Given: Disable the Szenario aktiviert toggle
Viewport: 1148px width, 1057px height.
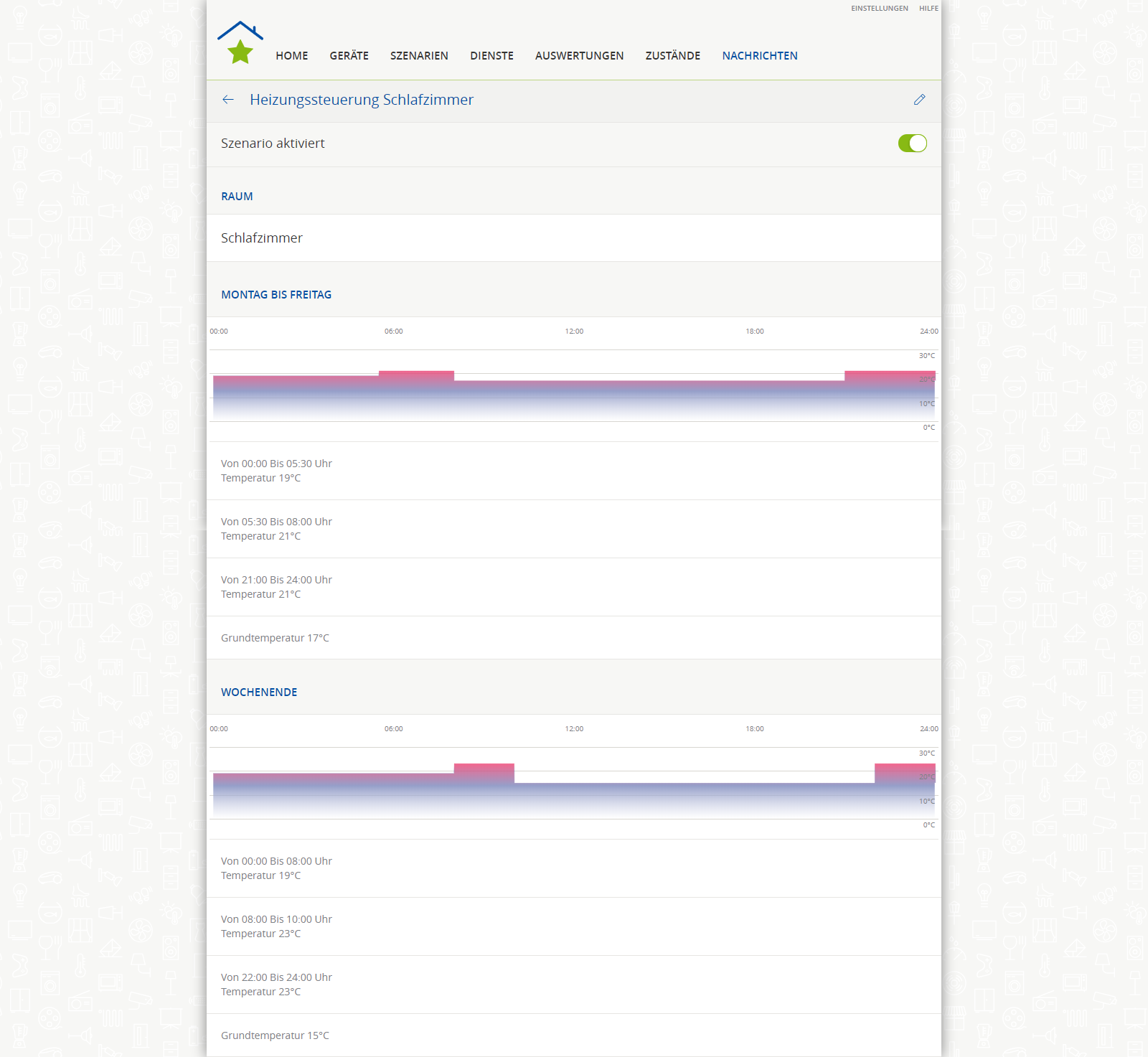Looking at the screenshot, I should [x=912, y=144].
